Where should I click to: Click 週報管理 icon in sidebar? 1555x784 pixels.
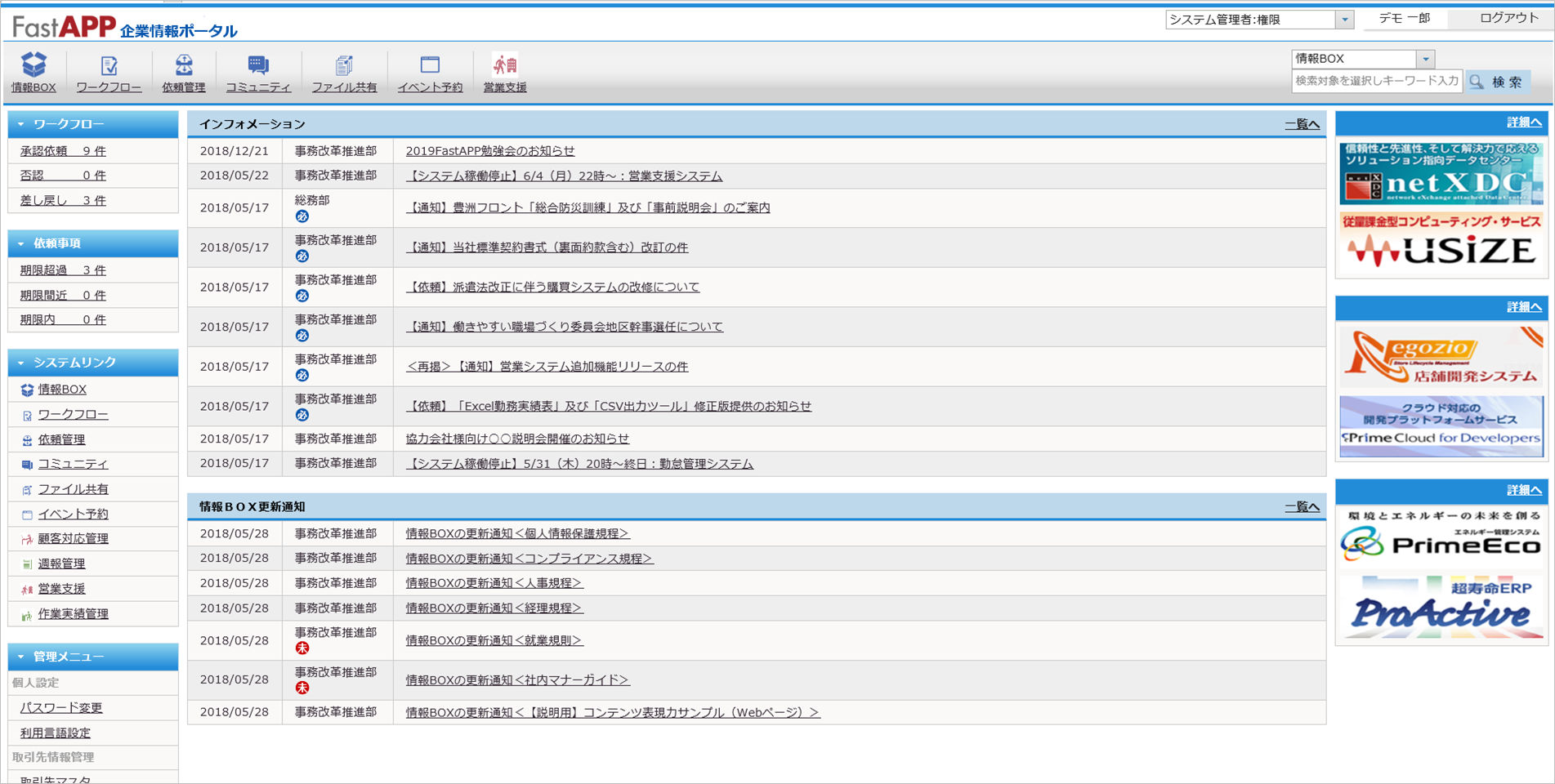(27, 564)
